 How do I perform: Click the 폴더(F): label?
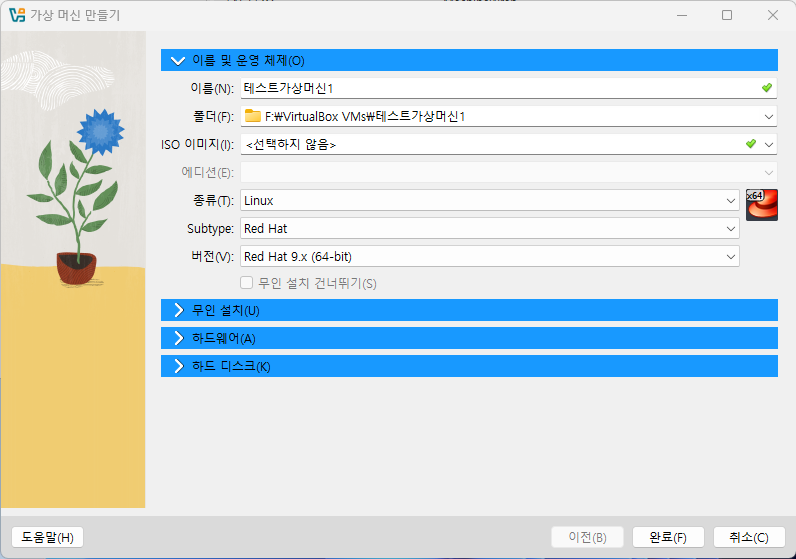(213, 116)
